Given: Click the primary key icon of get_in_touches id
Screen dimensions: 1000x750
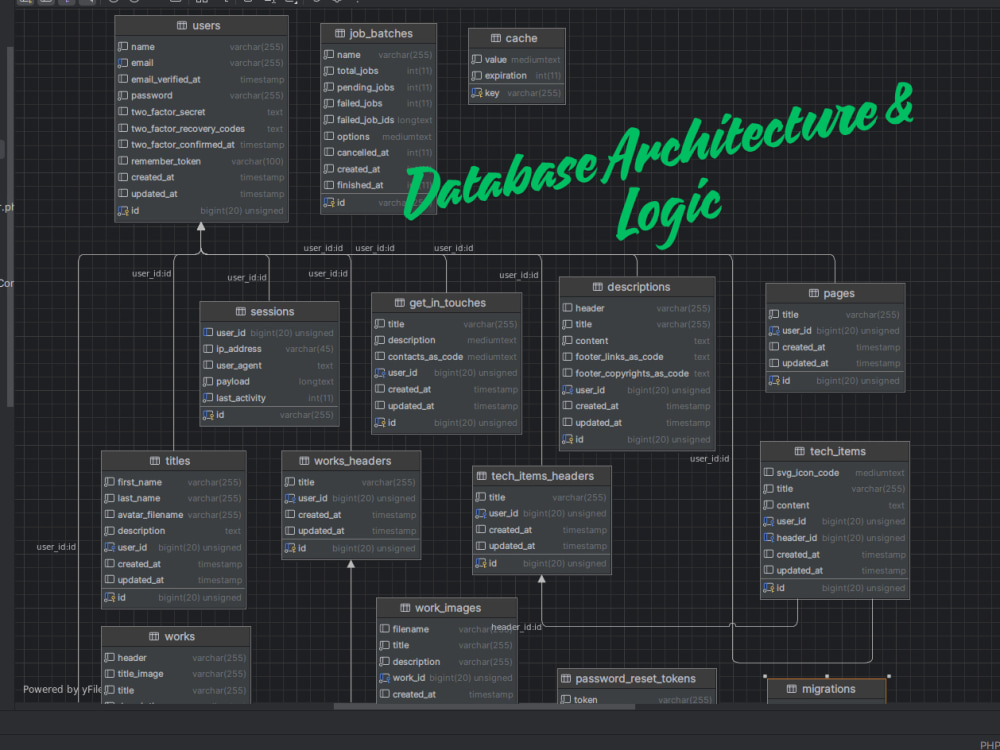Looking at the screenshot, I should tap(380, 423).
